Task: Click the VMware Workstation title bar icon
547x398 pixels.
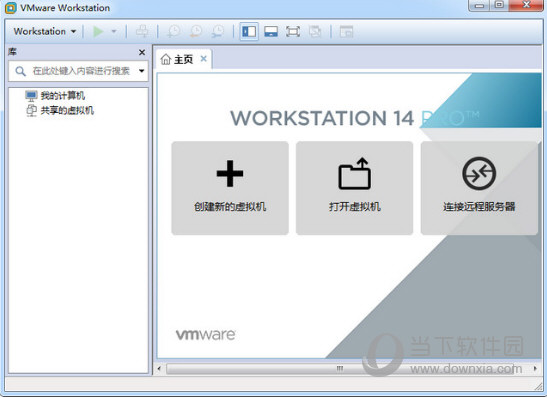Action: pos(11,8)
